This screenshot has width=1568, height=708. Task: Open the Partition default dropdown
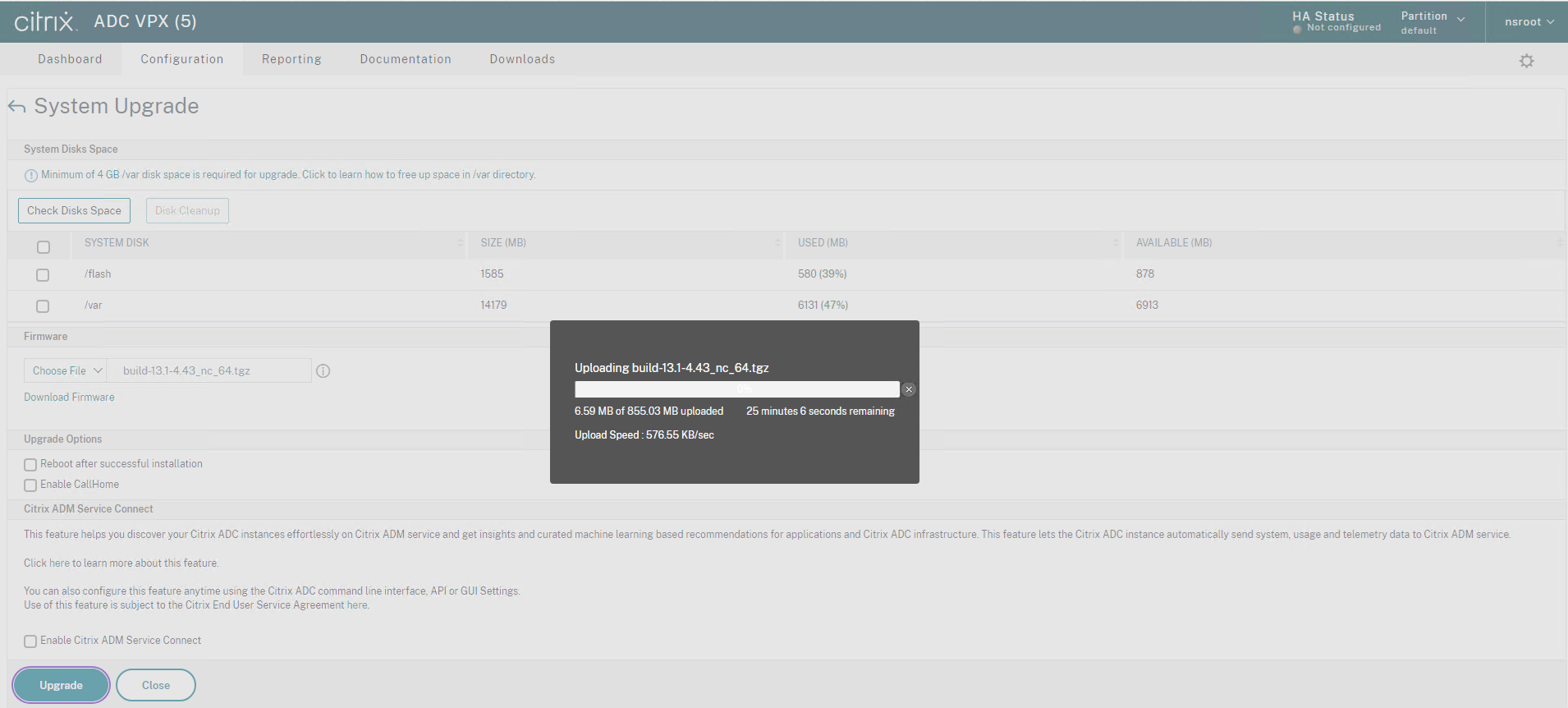tap(1433, 22)
